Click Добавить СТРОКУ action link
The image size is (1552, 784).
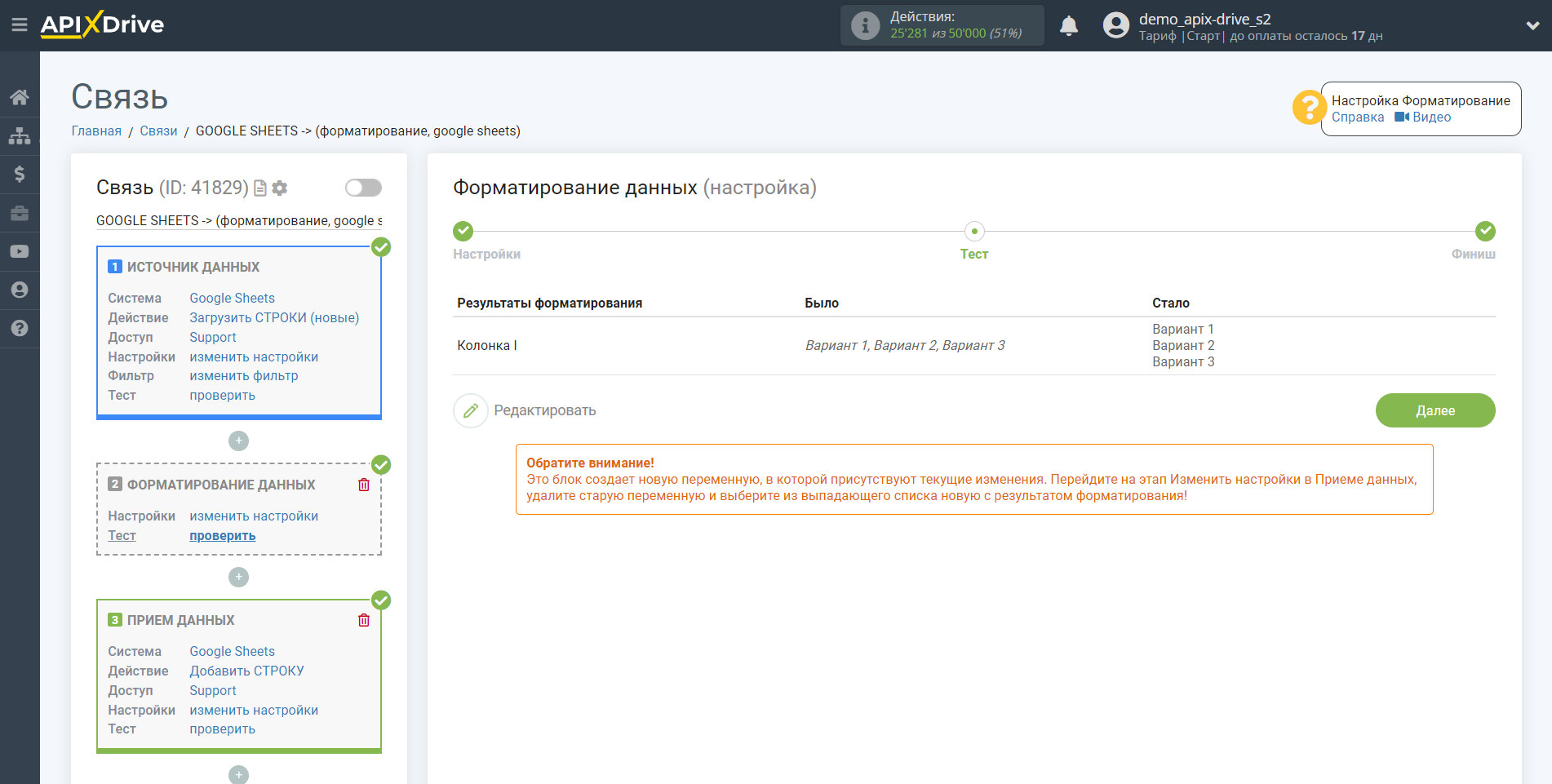pyautogui.click(x=247, y=671)
